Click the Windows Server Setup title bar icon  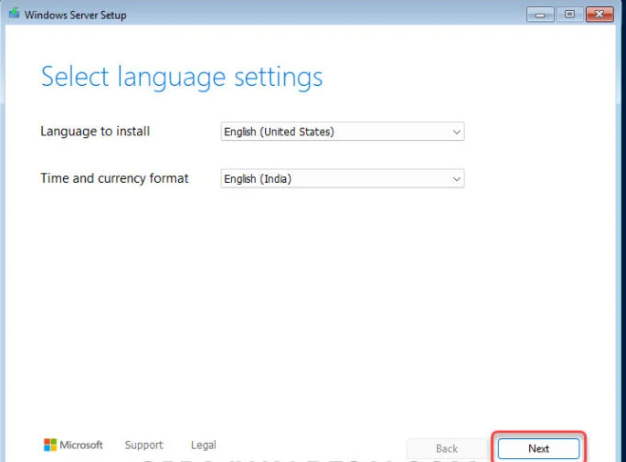click(14, 13)
